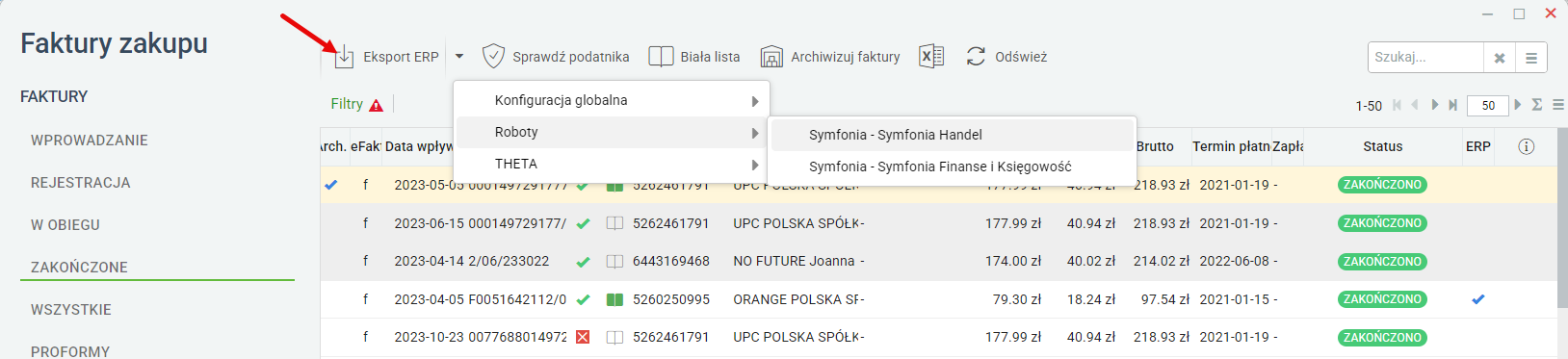1568x359 pixels.
Task: Show WSZYSTKIE invoices
Action: pos(71,310)
